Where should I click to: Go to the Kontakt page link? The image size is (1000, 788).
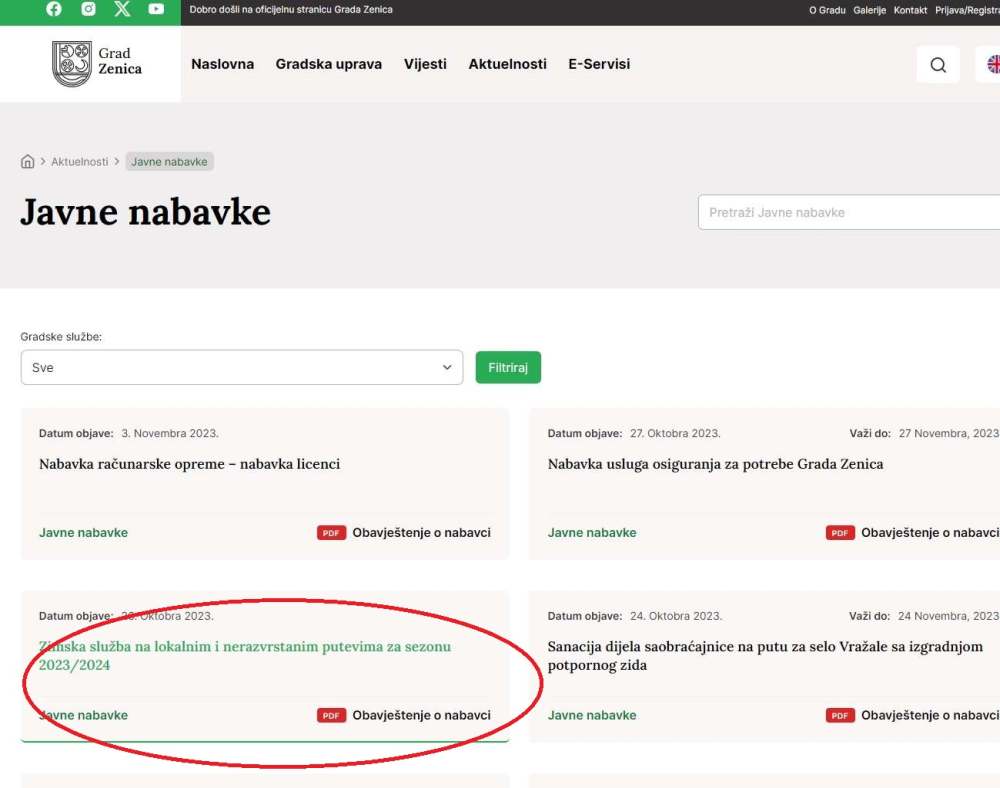click(x=910, y=10)
